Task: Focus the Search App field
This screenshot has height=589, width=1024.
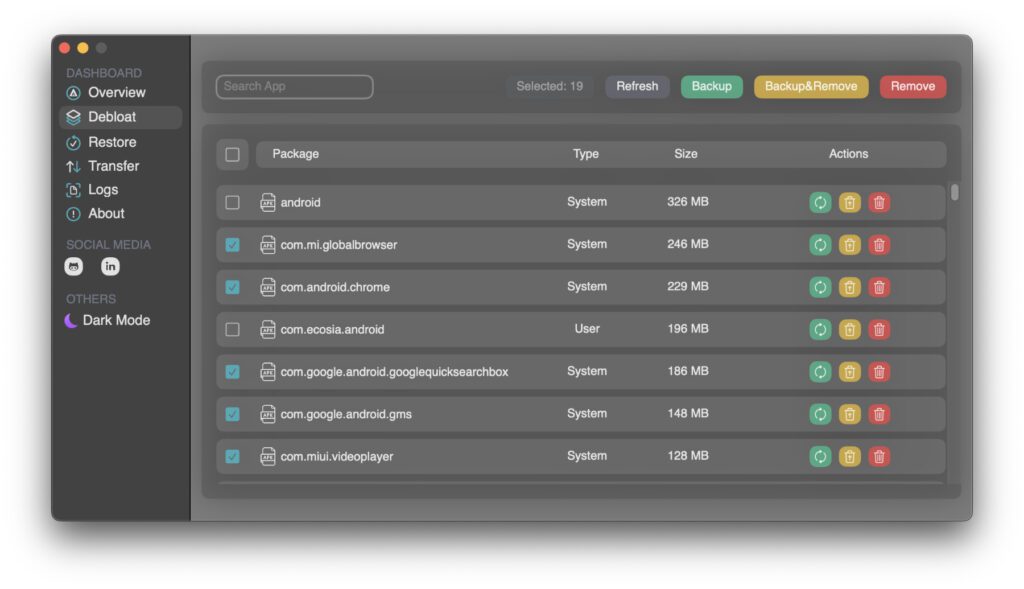Action: (294, 87)
